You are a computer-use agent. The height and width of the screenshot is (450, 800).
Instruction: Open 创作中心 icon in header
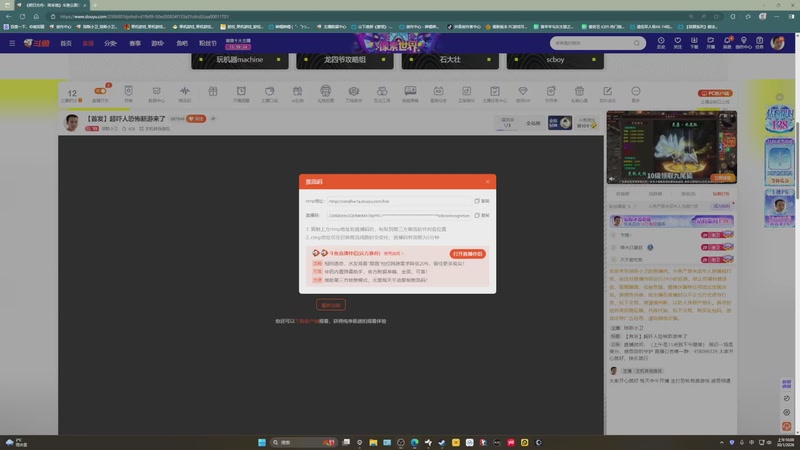coord(743,43)
